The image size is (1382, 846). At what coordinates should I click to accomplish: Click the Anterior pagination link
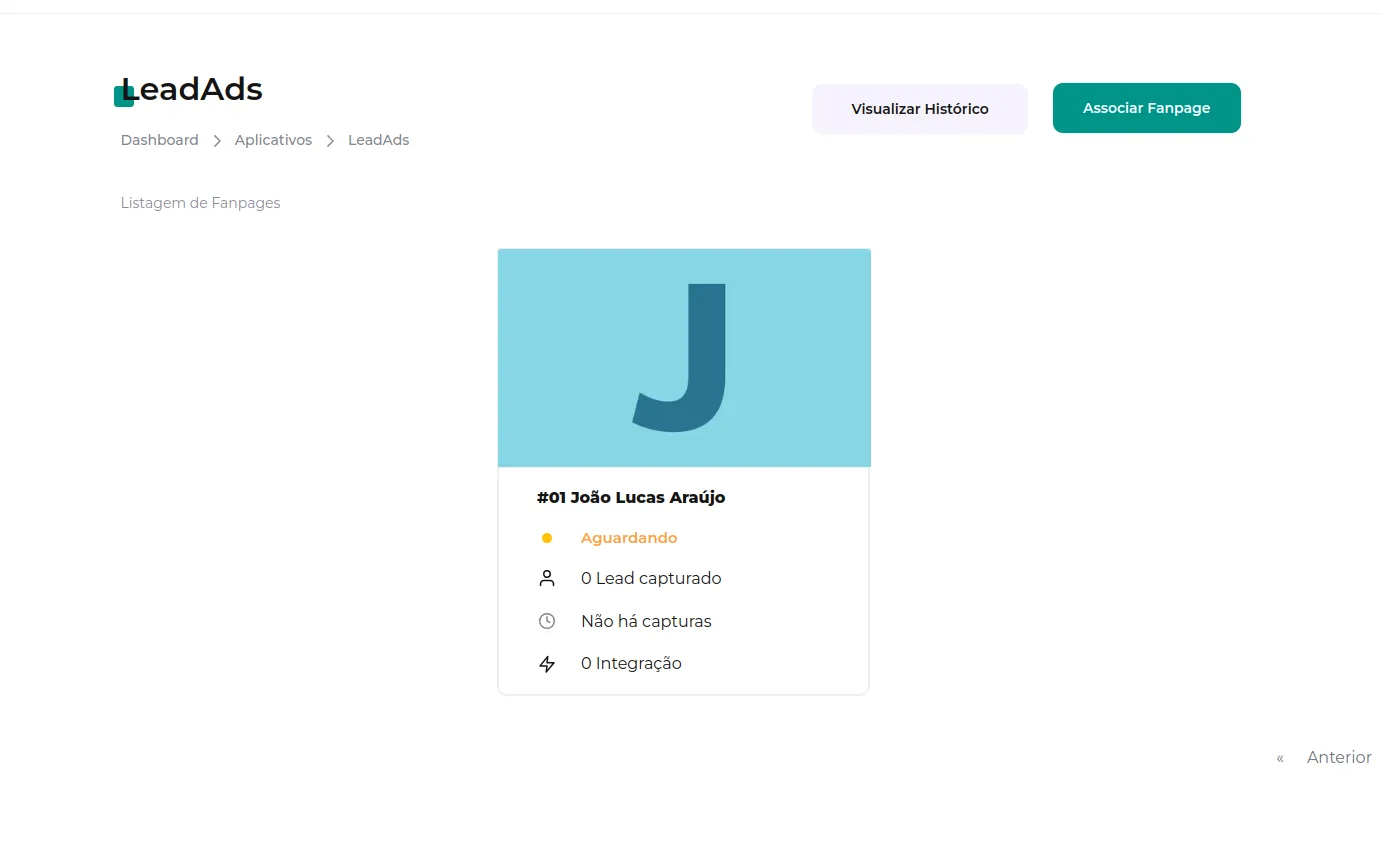click(x=1339, y=758)
